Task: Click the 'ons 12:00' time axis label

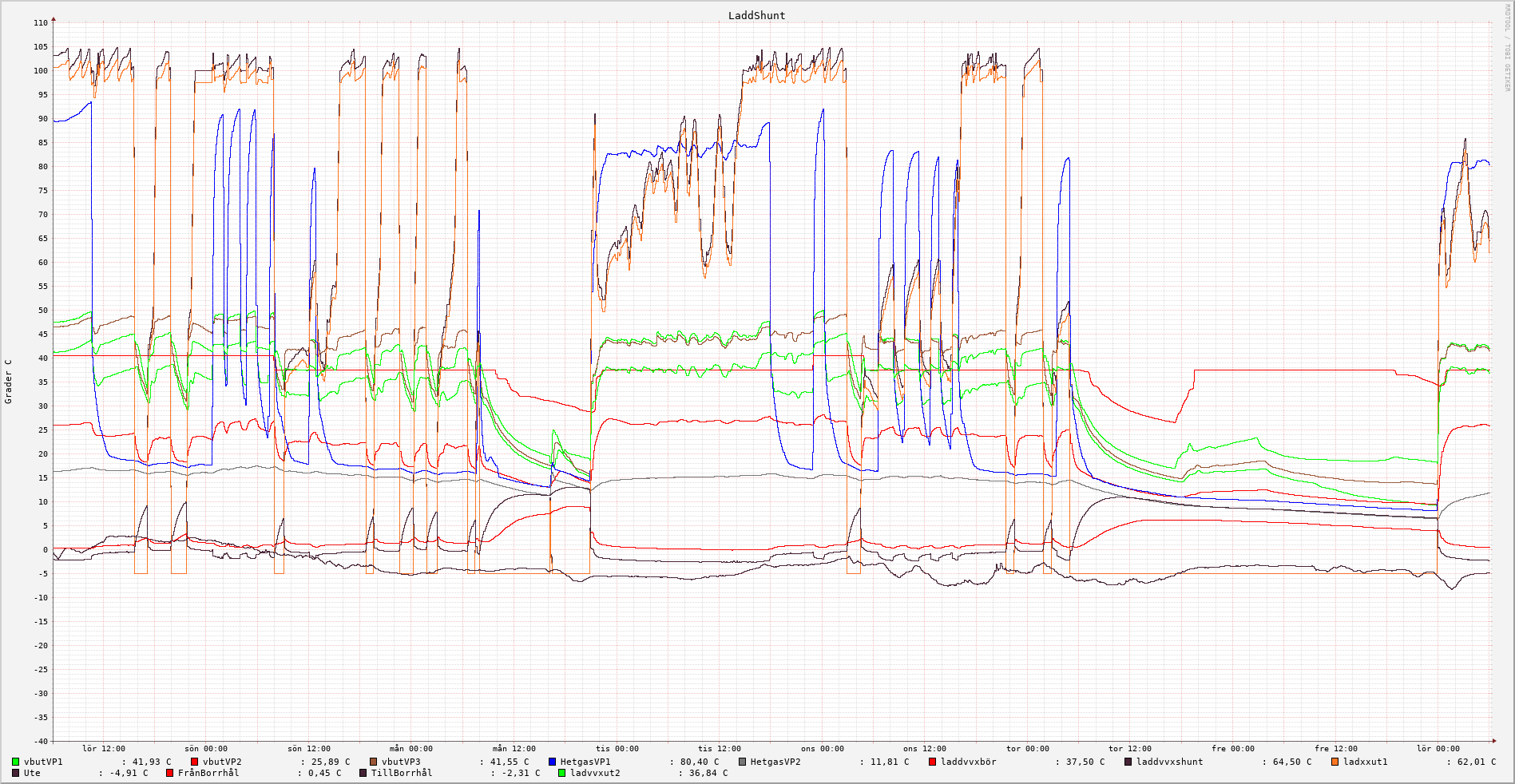Action: pyautogui.click(x=925, y=749)
